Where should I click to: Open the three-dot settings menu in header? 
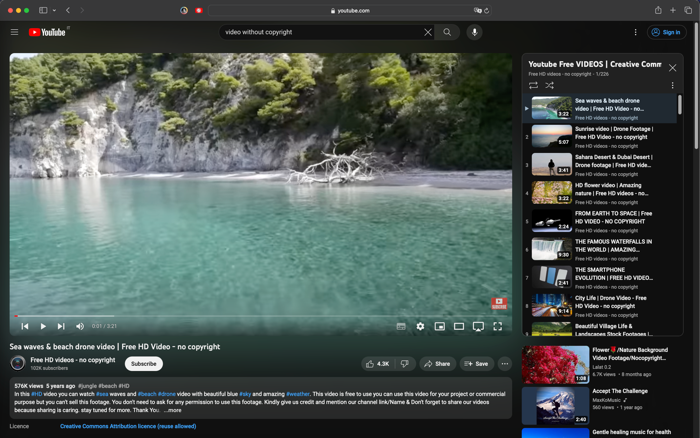(x=635, y=32)
